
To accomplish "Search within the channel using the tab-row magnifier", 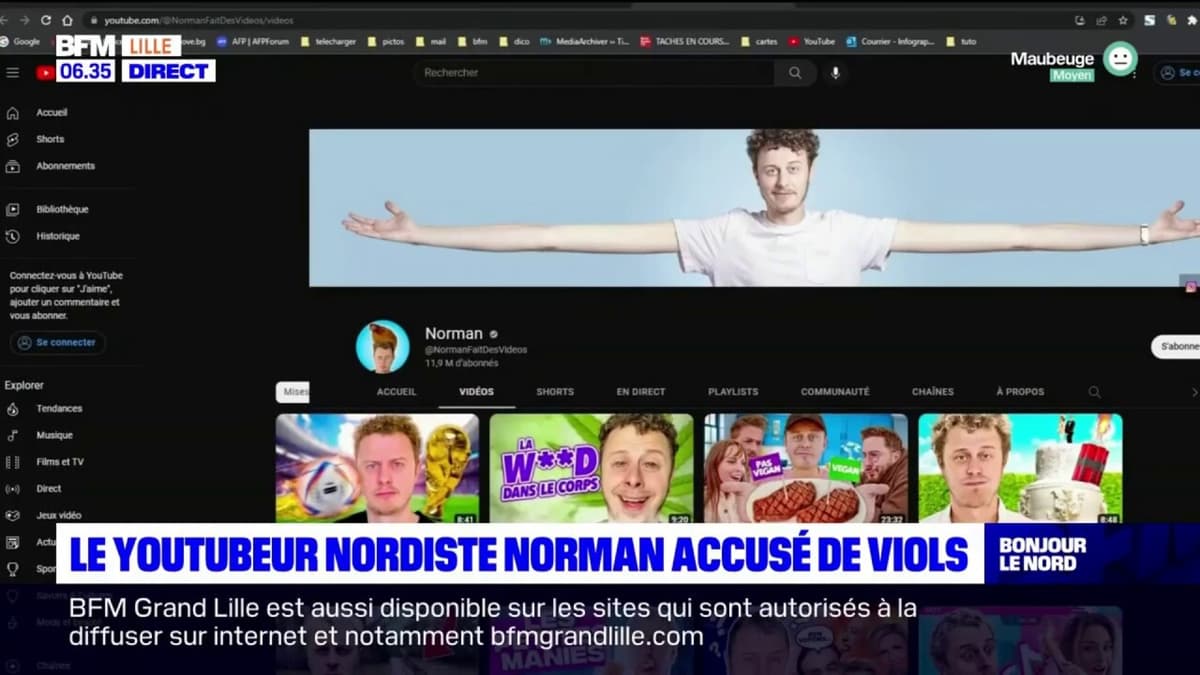I will (1094, 392).
